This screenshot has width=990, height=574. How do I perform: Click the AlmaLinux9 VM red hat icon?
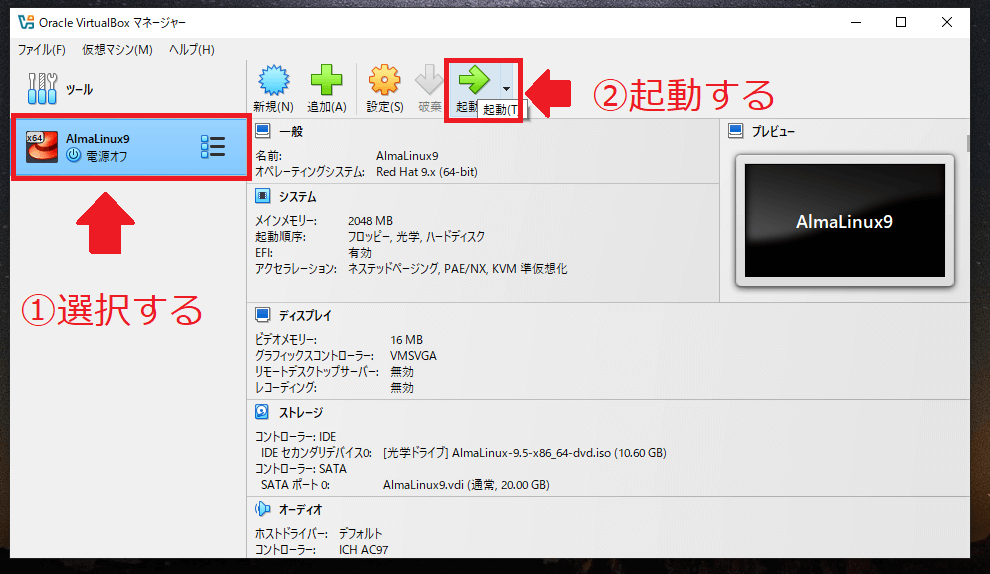(x=42, y=146)
